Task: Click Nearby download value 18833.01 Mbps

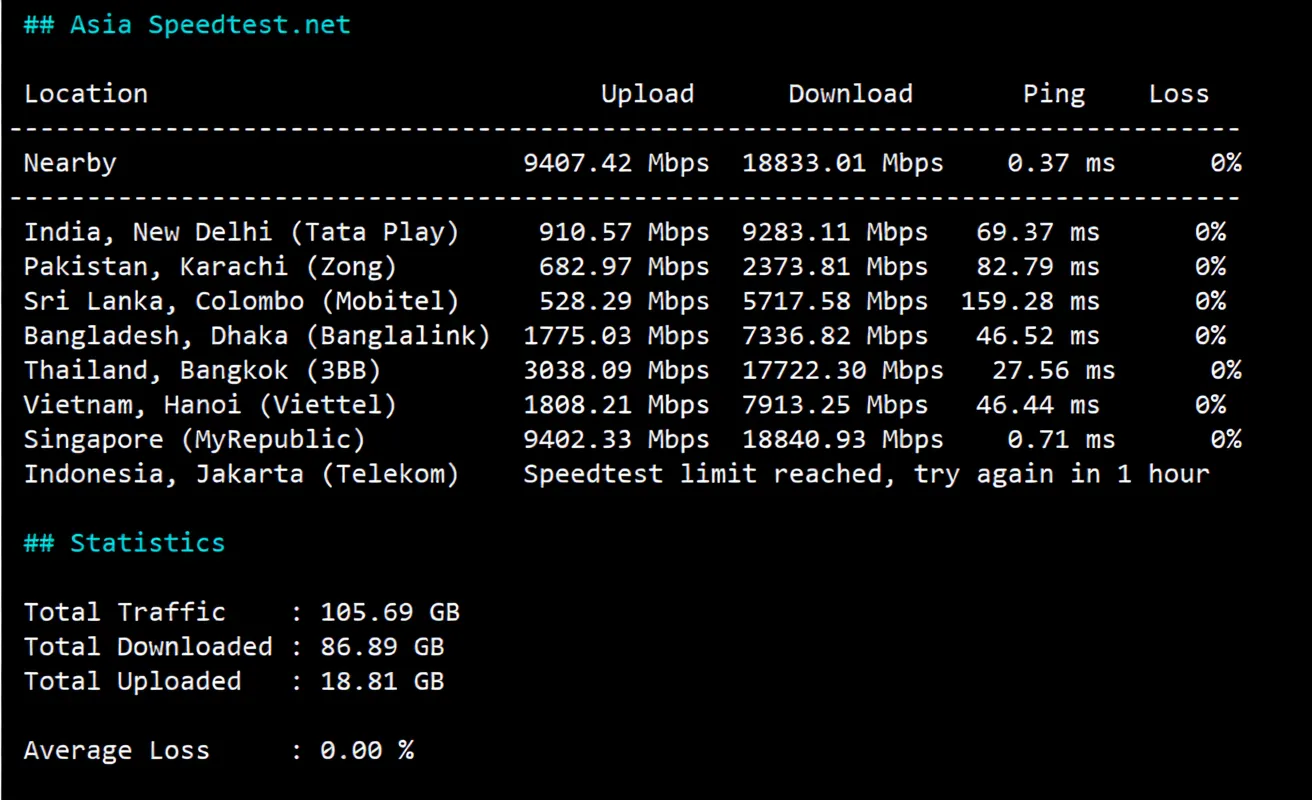Action: pos(842,163)
